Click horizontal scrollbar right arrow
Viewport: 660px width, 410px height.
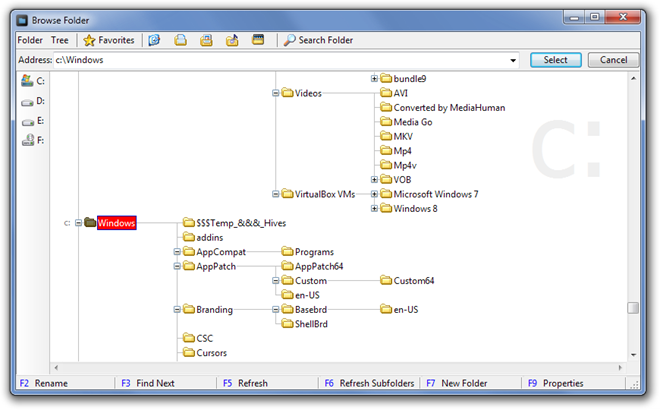pos(620,367)
